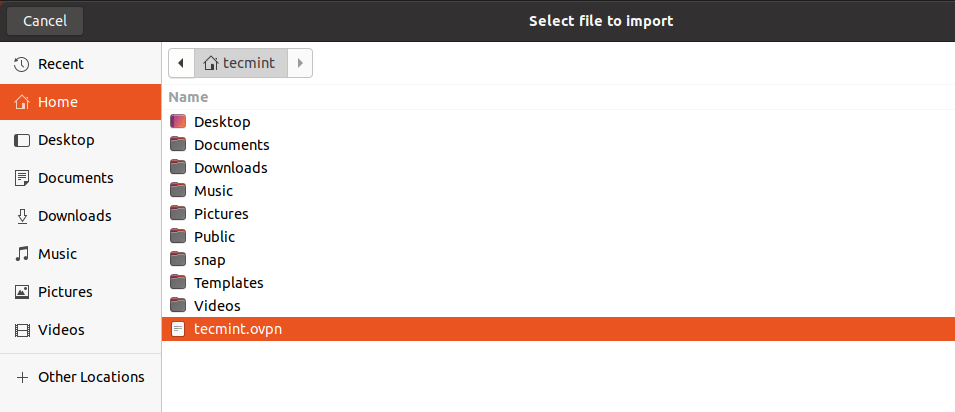Screen dimensions: 955x412
Task: Click the Home icon in sidebar
Action: pyautogui.click(x=21, y=102)
